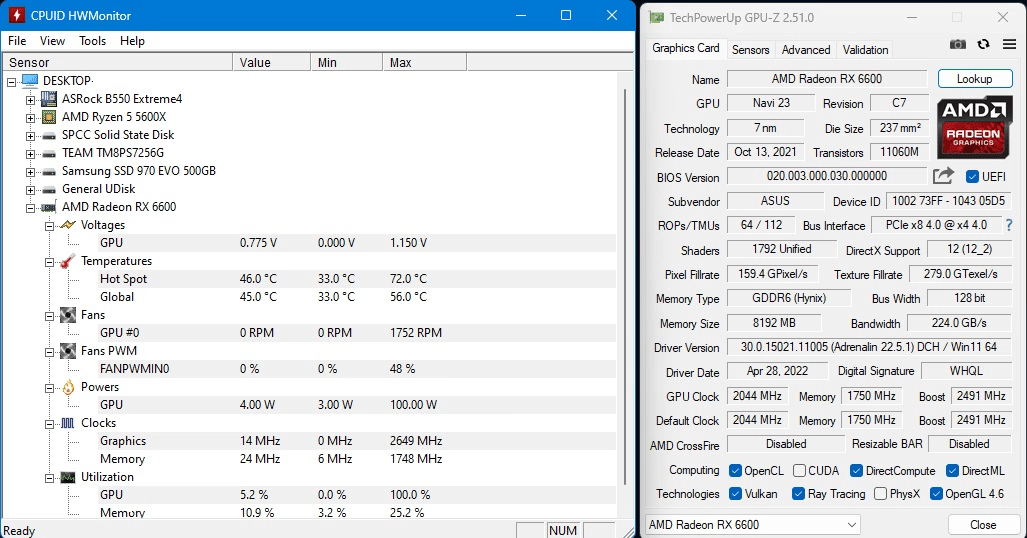Toggle OpenGL 4.6 checkbox
Image resolution: width=1027 pixels, height=538 pixels.
coord(936,493)
